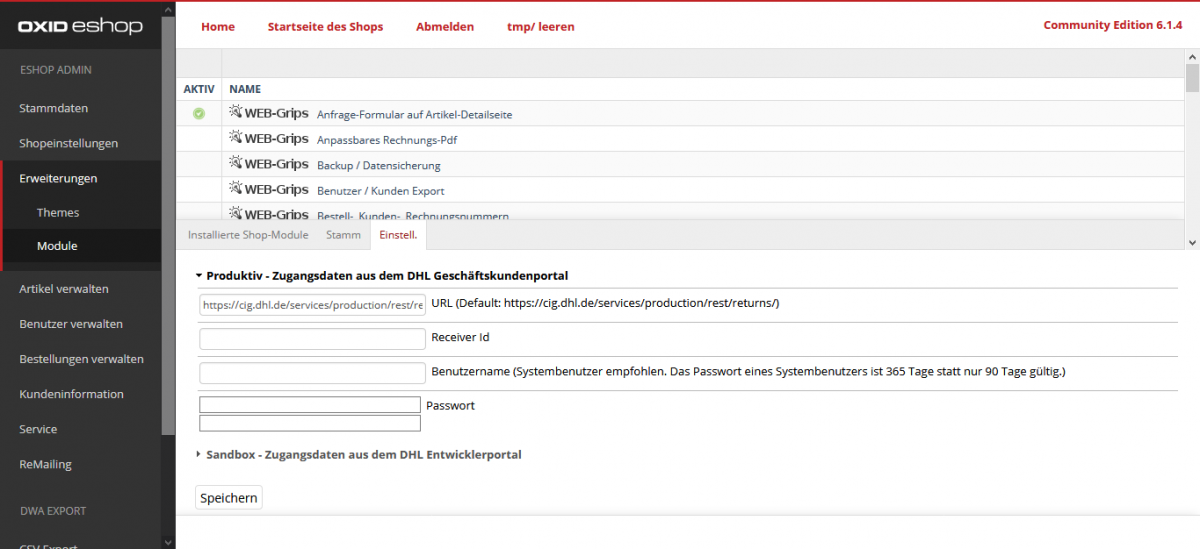Screen dimensions: 1200x549
Task: Click Community Edition 6.1.4 text
Action: tap(1113, 25)
